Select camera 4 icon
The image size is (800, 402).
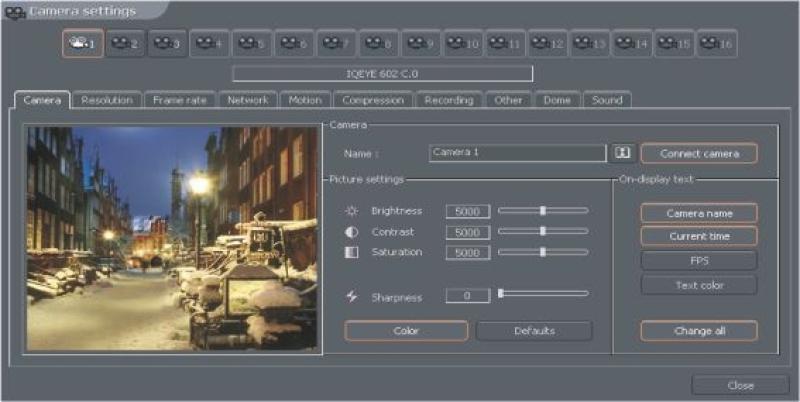point(209,44)
